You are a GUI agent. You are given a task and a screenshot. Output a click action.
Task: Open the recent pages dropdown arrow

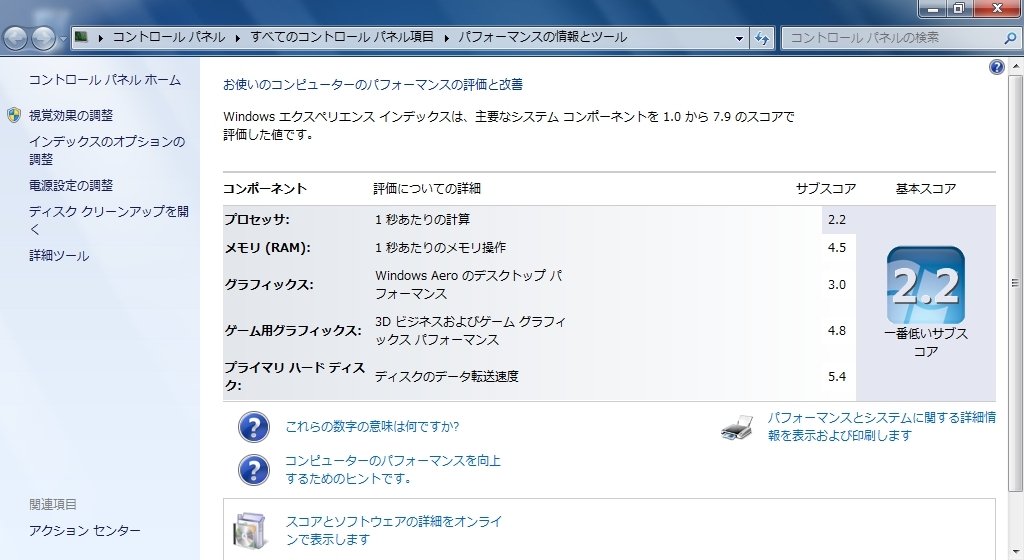coord(63,38)
